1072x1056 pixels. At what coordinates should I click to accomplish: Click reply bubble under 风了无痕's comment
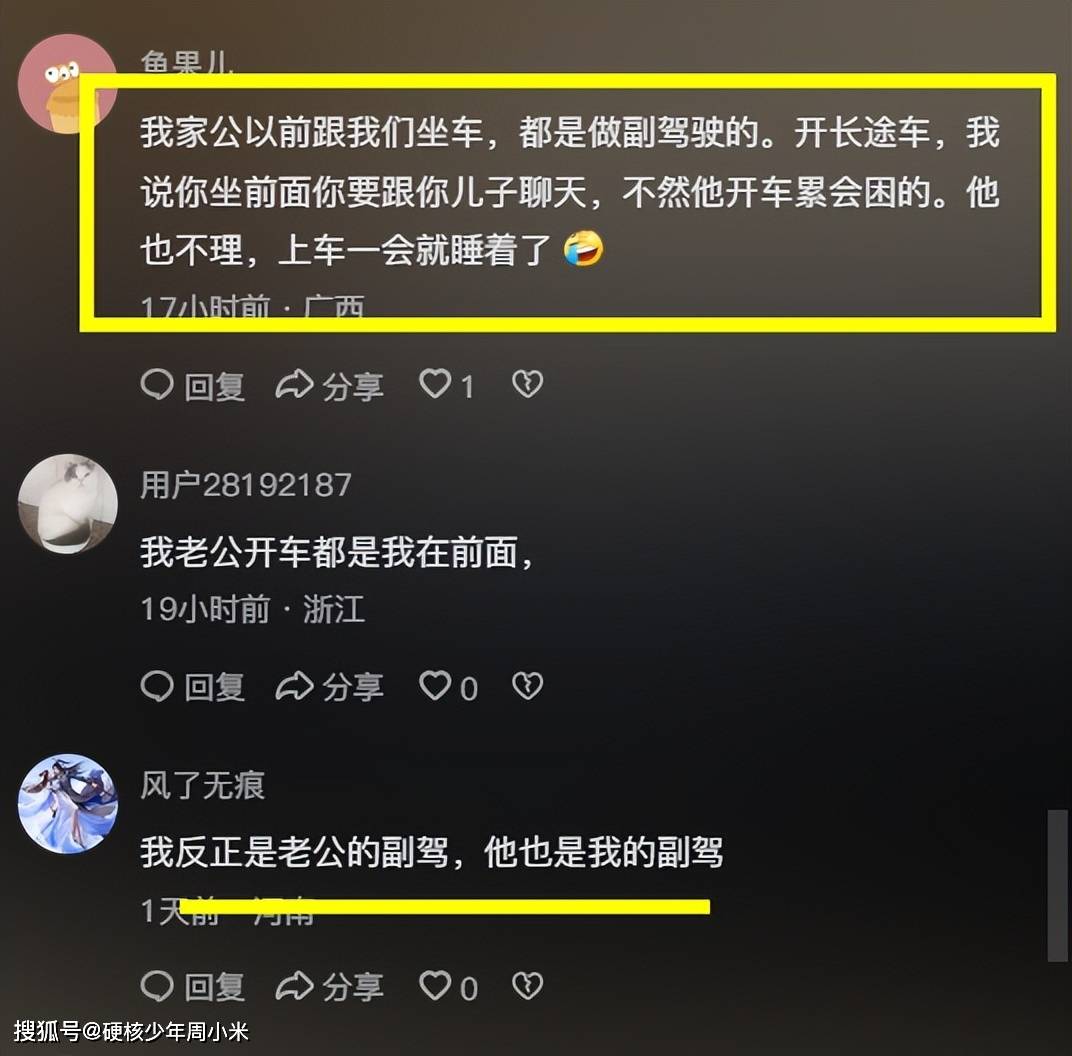pyautogui.click(x=157, y=986)
